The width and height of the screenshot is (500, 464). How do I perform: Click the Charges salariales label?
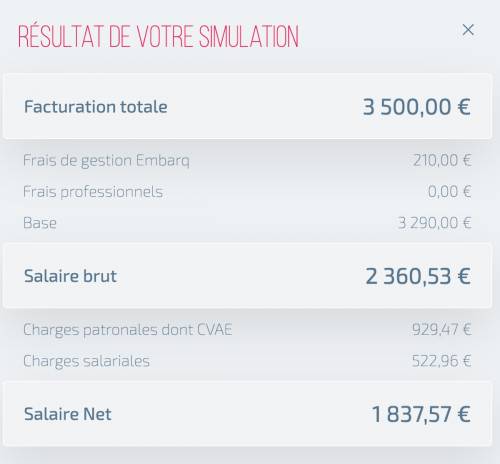click(x=86, y=361)
